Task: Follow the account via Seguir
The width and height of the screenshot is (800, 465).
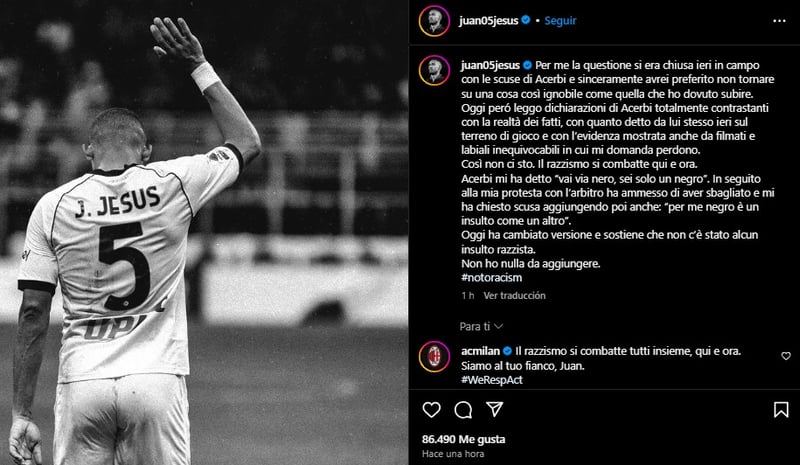Action: click(x=560, y=21)
